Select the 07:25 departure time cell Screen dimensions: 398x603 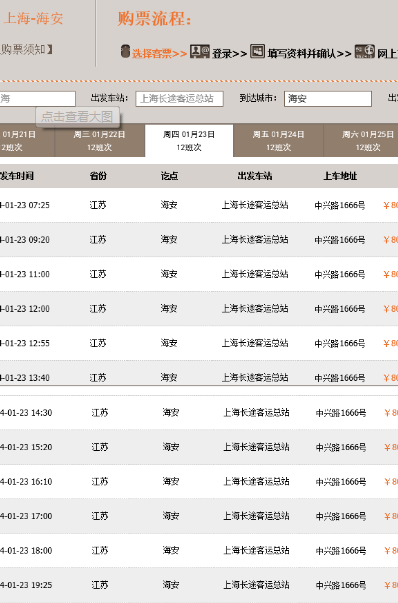click(25, 205)
